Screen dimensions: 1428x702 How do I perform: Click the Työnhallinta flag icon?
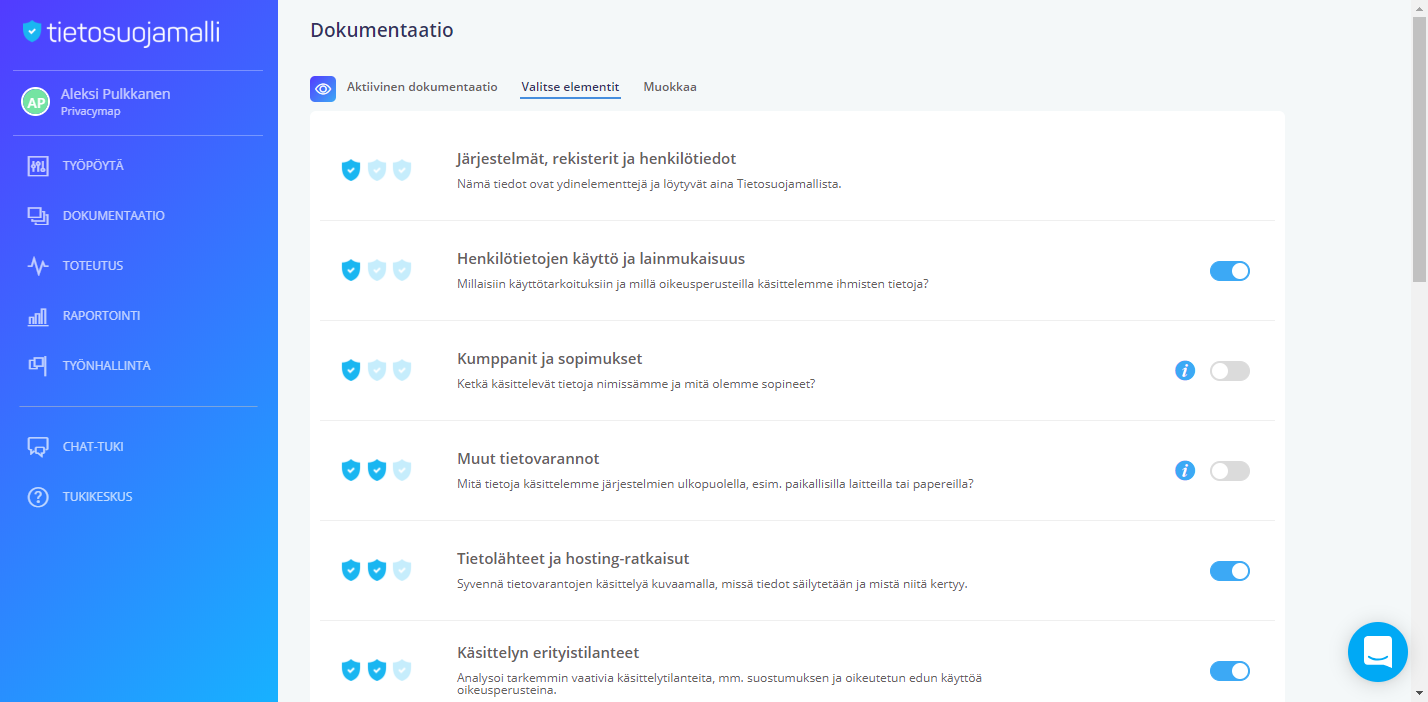38,366
